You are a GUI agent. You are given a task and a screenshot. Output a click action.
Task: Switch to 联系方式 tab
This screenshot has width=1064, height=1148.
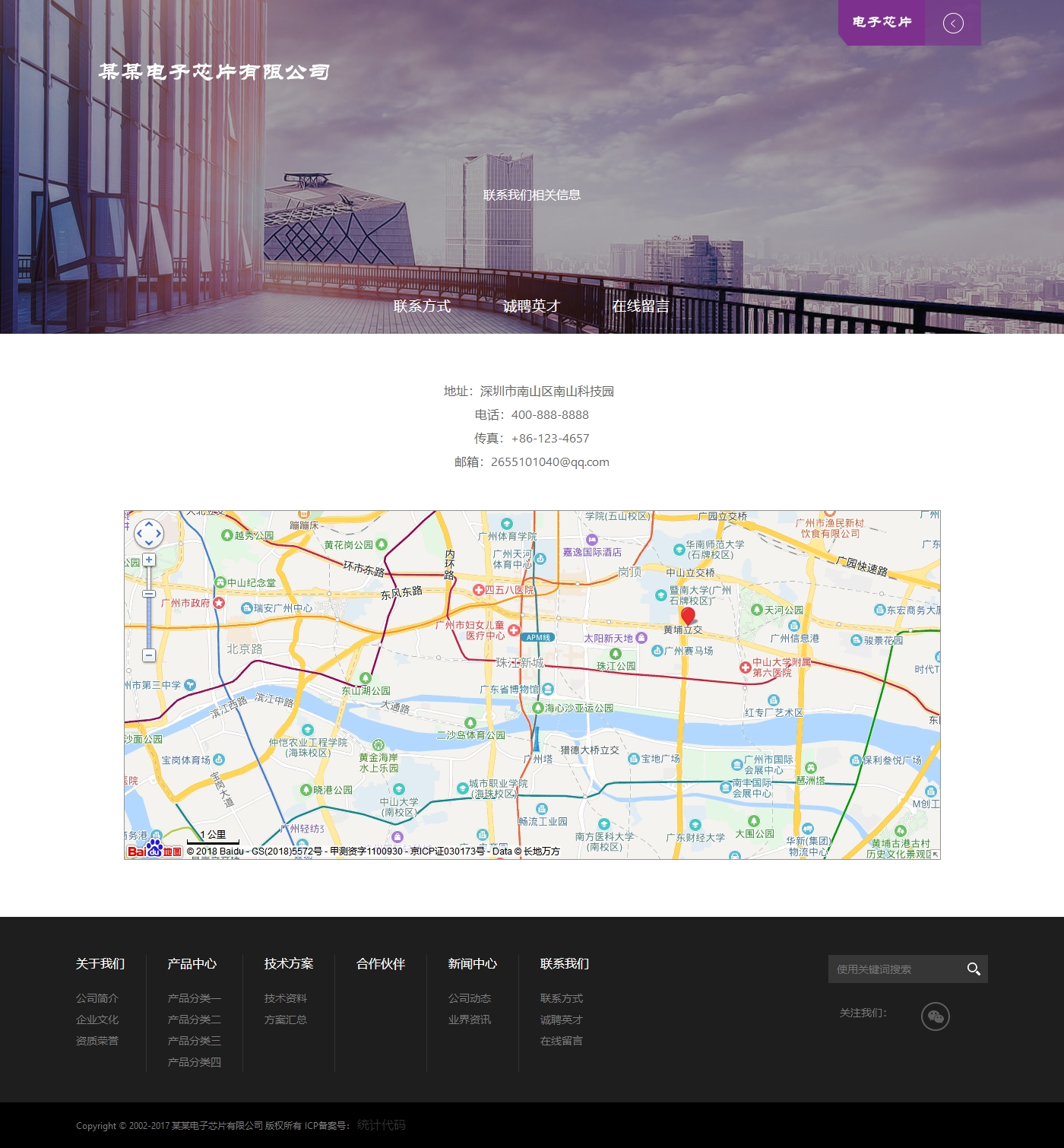tap(422, 306)
